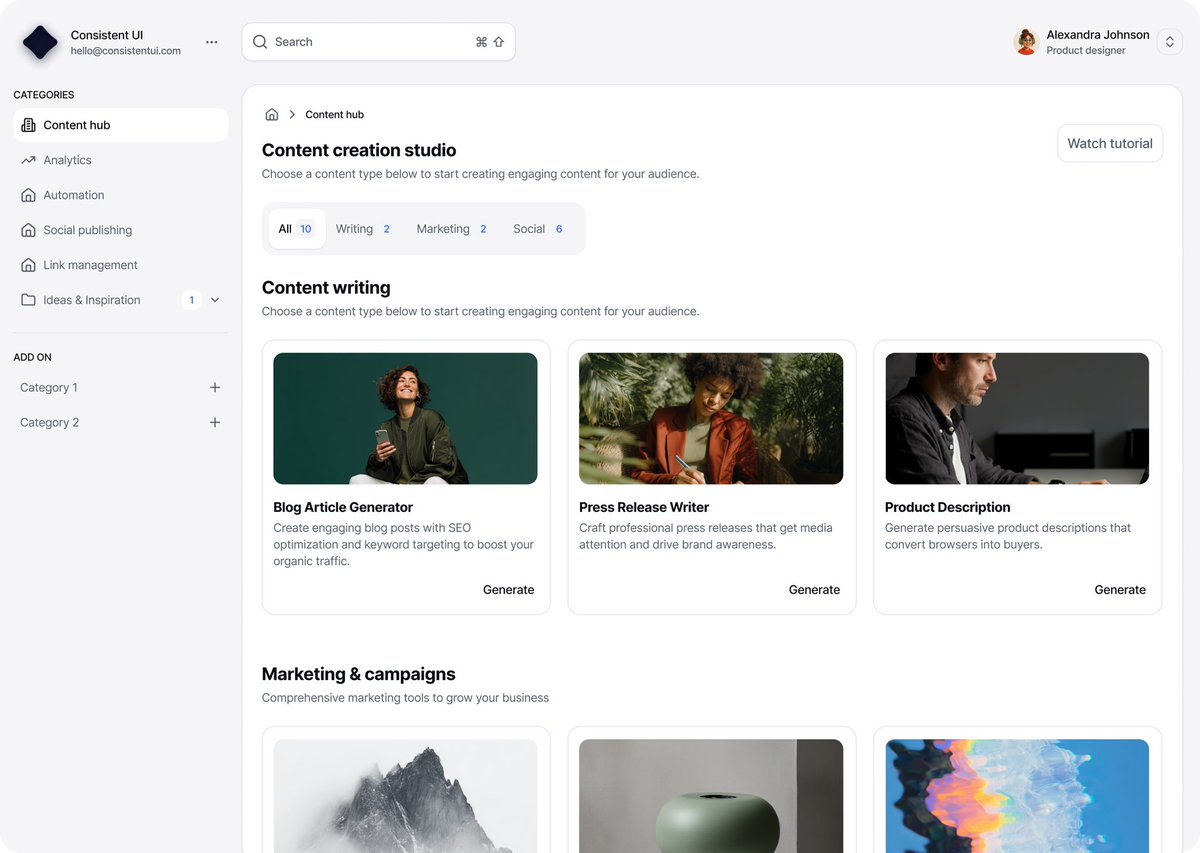Viewport: 1200px width, 853px height.
Task: Add to Category 2 with plus icon
Action: click(x=215, y=423)
